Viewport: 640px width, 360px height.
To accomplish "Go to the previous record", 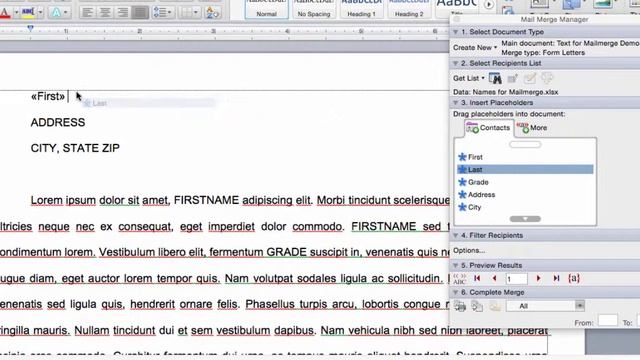I will tap(494, 279).
